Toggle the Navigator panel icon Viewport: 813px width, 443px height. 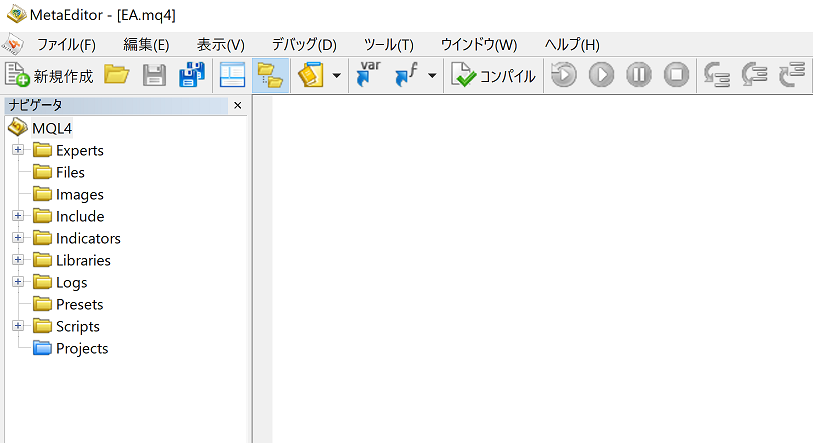tap(270, 75)
